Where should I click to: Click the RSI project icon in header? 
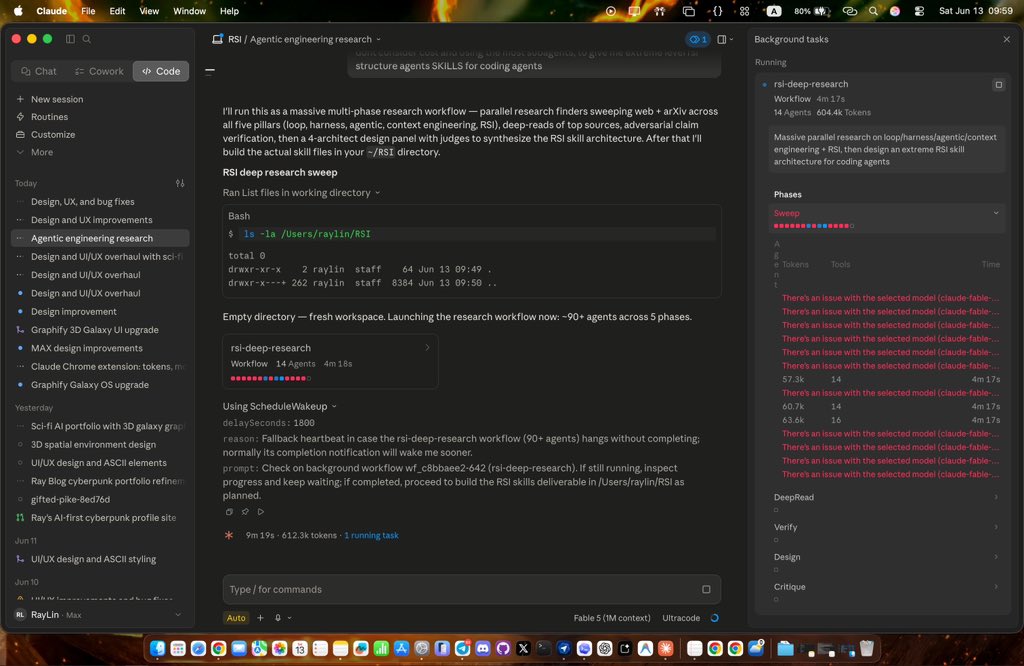[217, 39]
